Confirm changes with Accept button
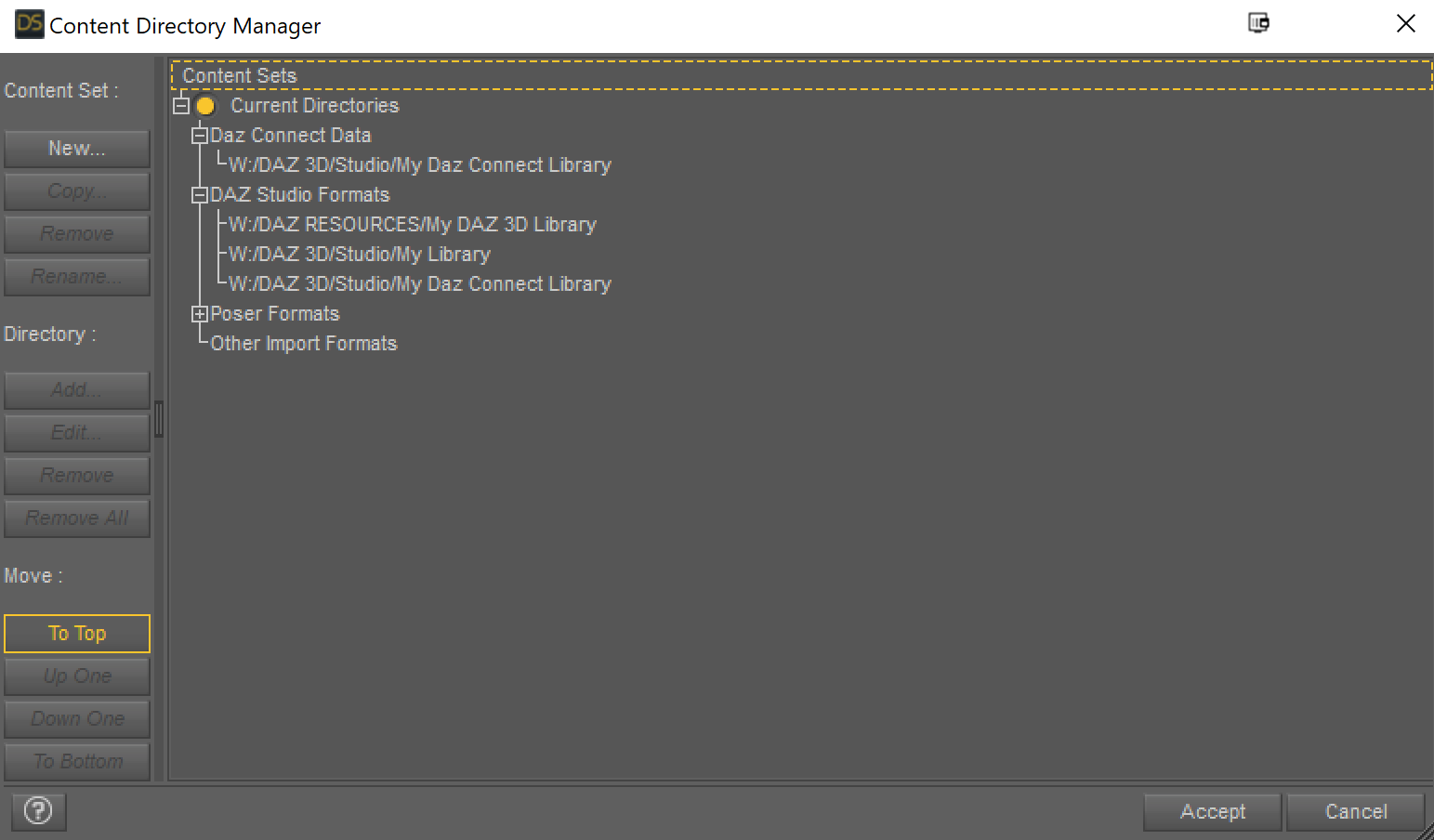 [x=1213, y=812]
